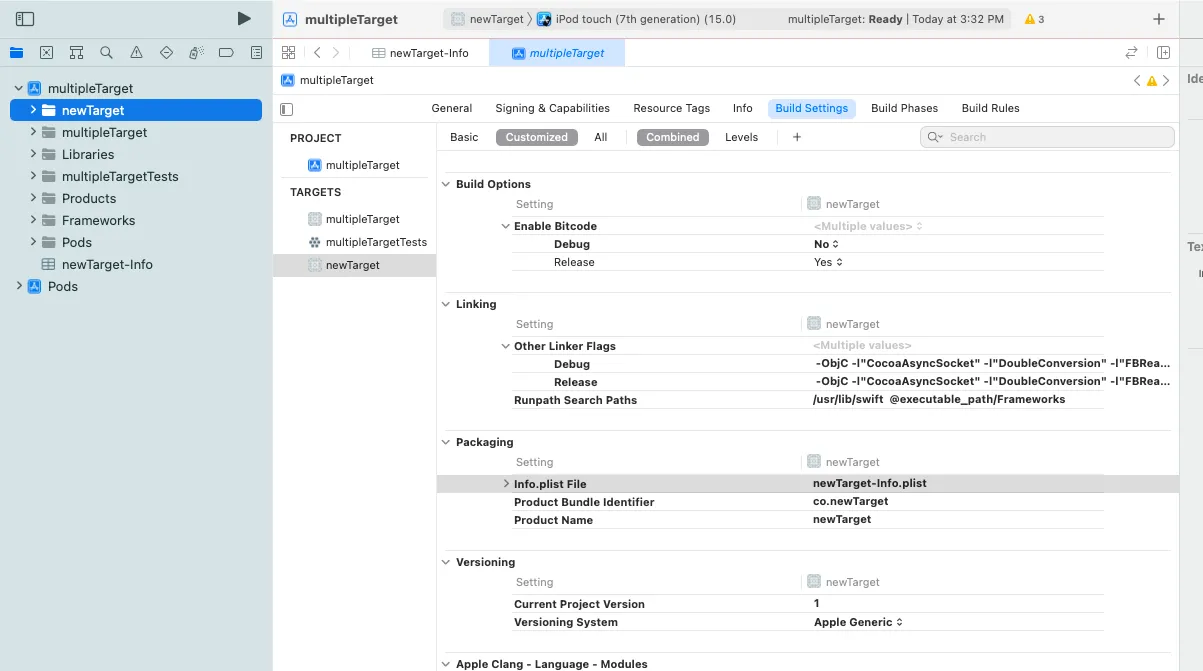Show Customized build settings
1203x671 pixels.
click(x=536, y=137)
